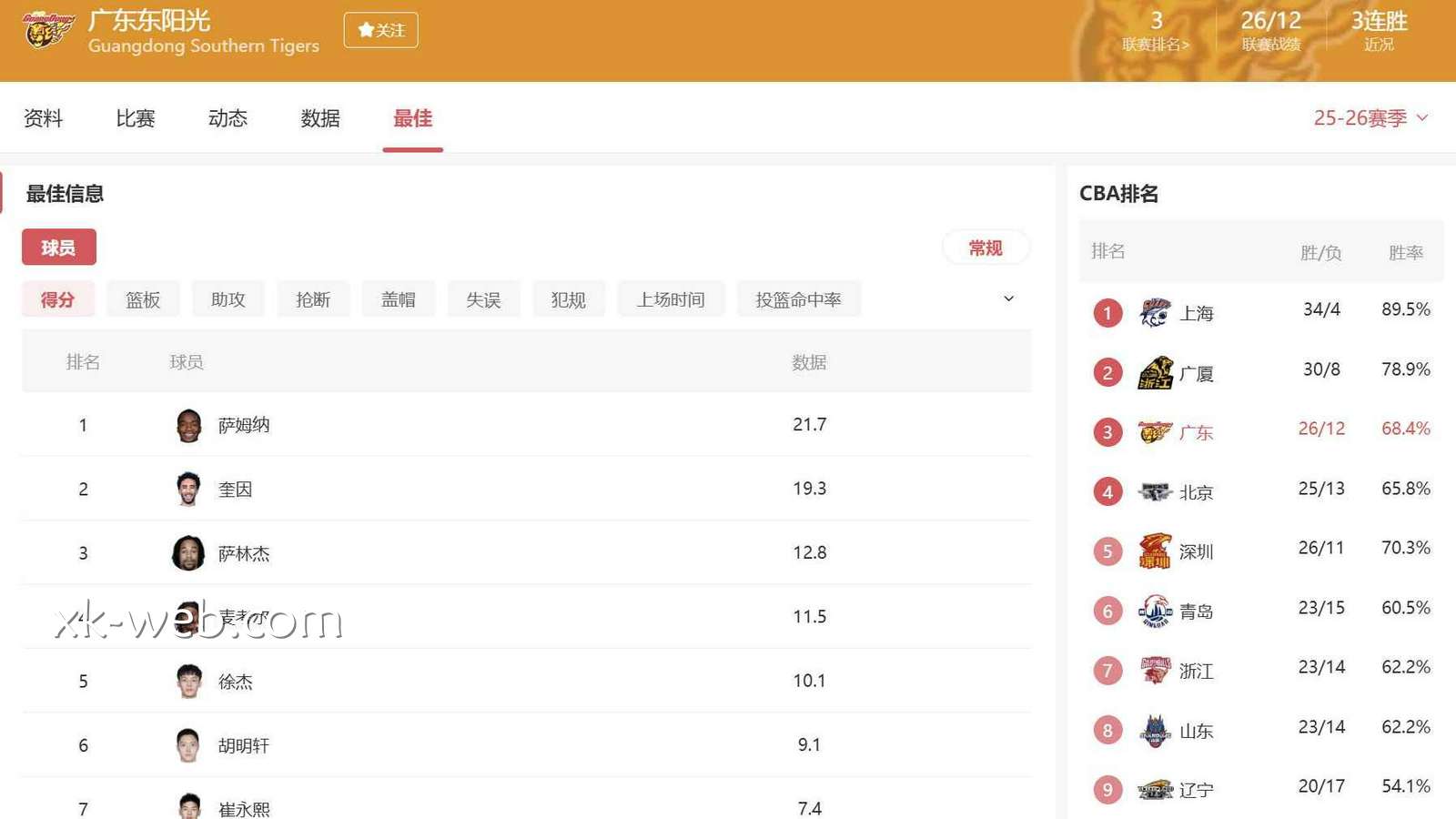Click the Guangdong Southern Tigers team logo
This screenshot has height=819, width=1456.
click(x=47, y=30)
